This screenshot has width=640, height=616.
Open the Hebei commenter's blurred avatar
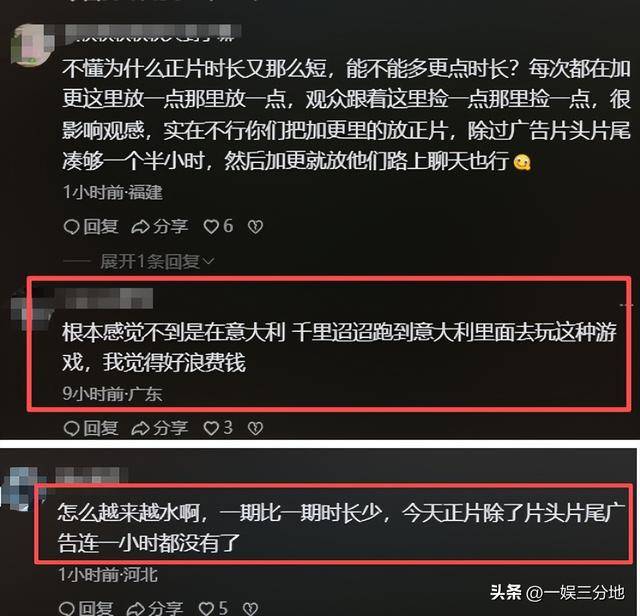[x=22, y=489]
